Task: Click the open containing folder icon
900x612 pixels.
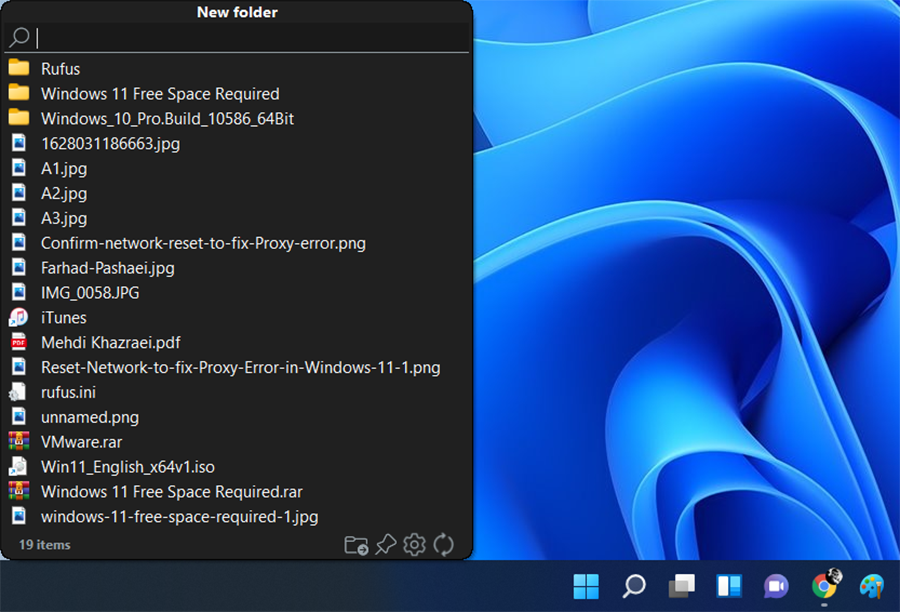Action: click(x=355, y=545)
